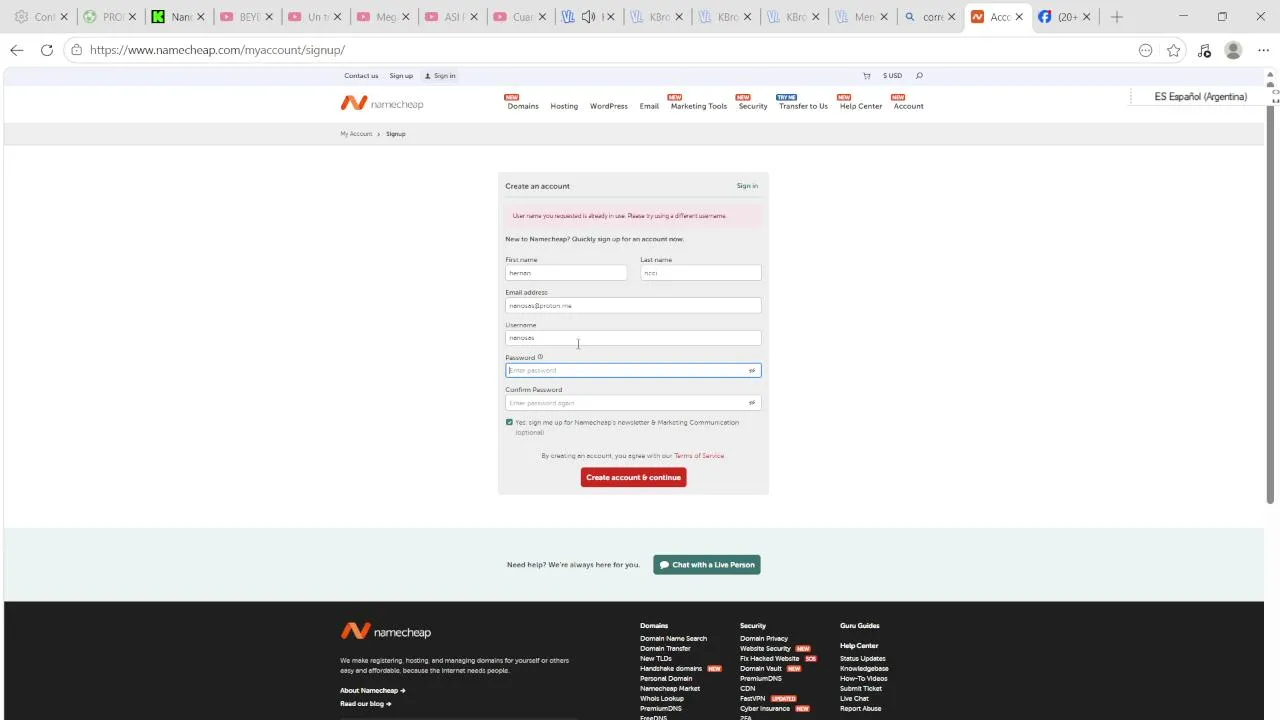View site information lock icon in address bar

click(x=76, y=50)
